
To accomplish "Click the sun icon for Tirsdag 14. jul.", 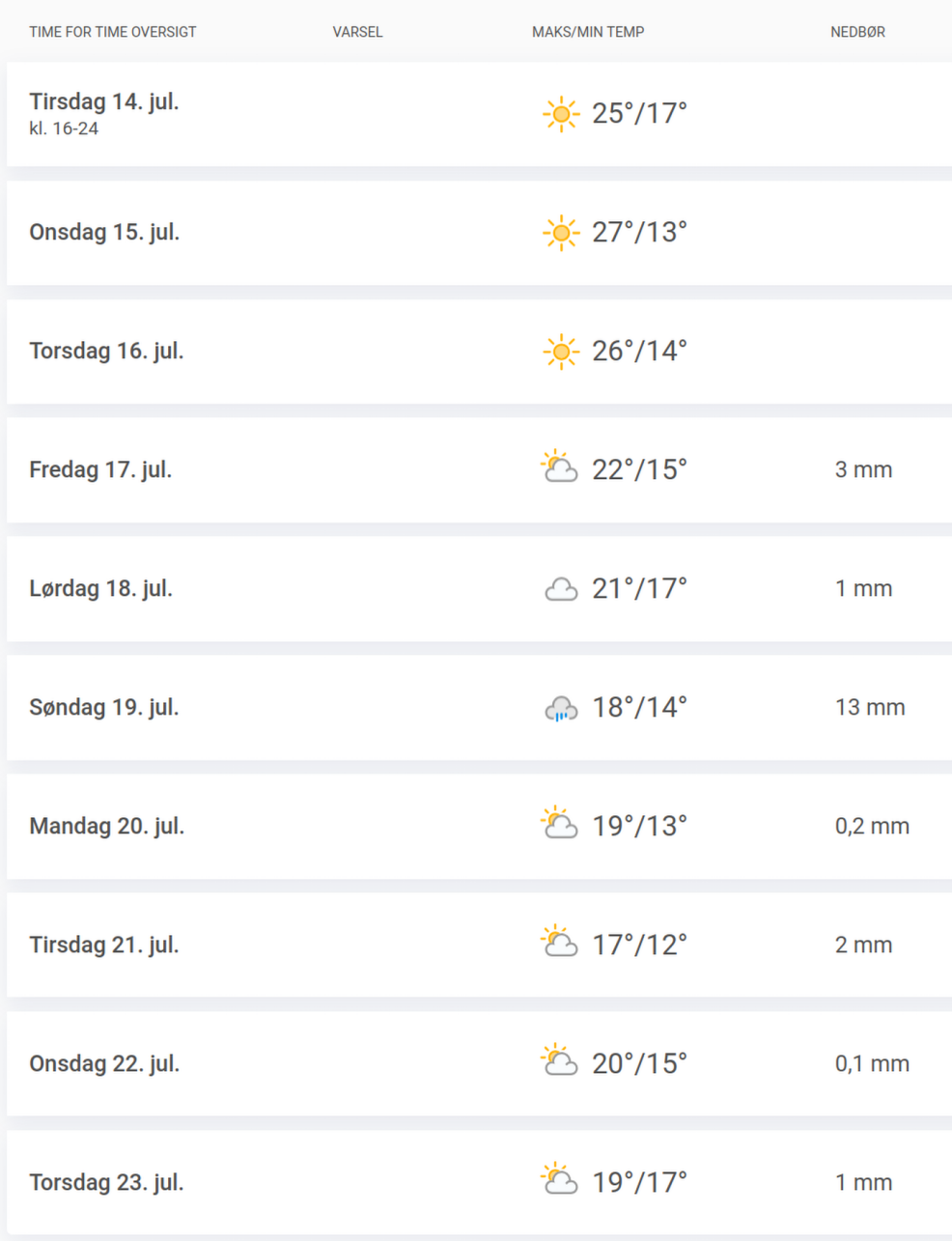I will click(x=561, y=114).
